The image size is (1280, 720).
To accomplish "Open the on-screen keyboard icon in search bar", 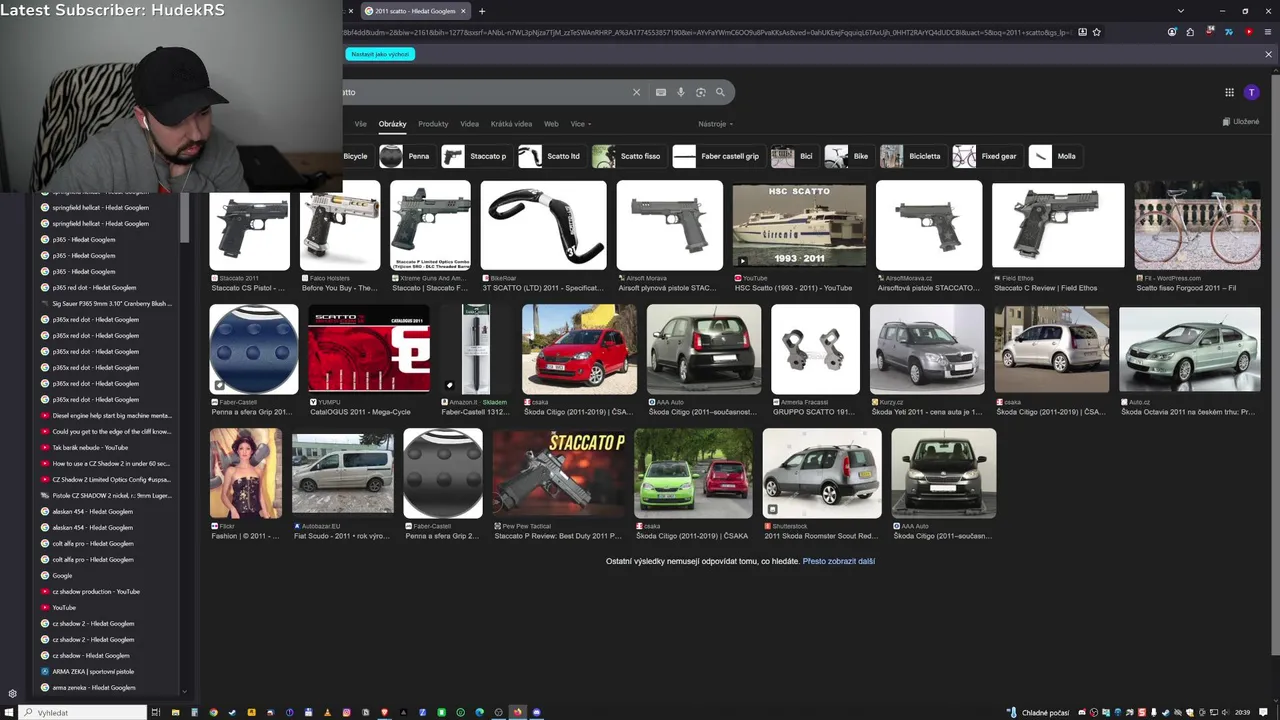I will (x=660, y=92).
